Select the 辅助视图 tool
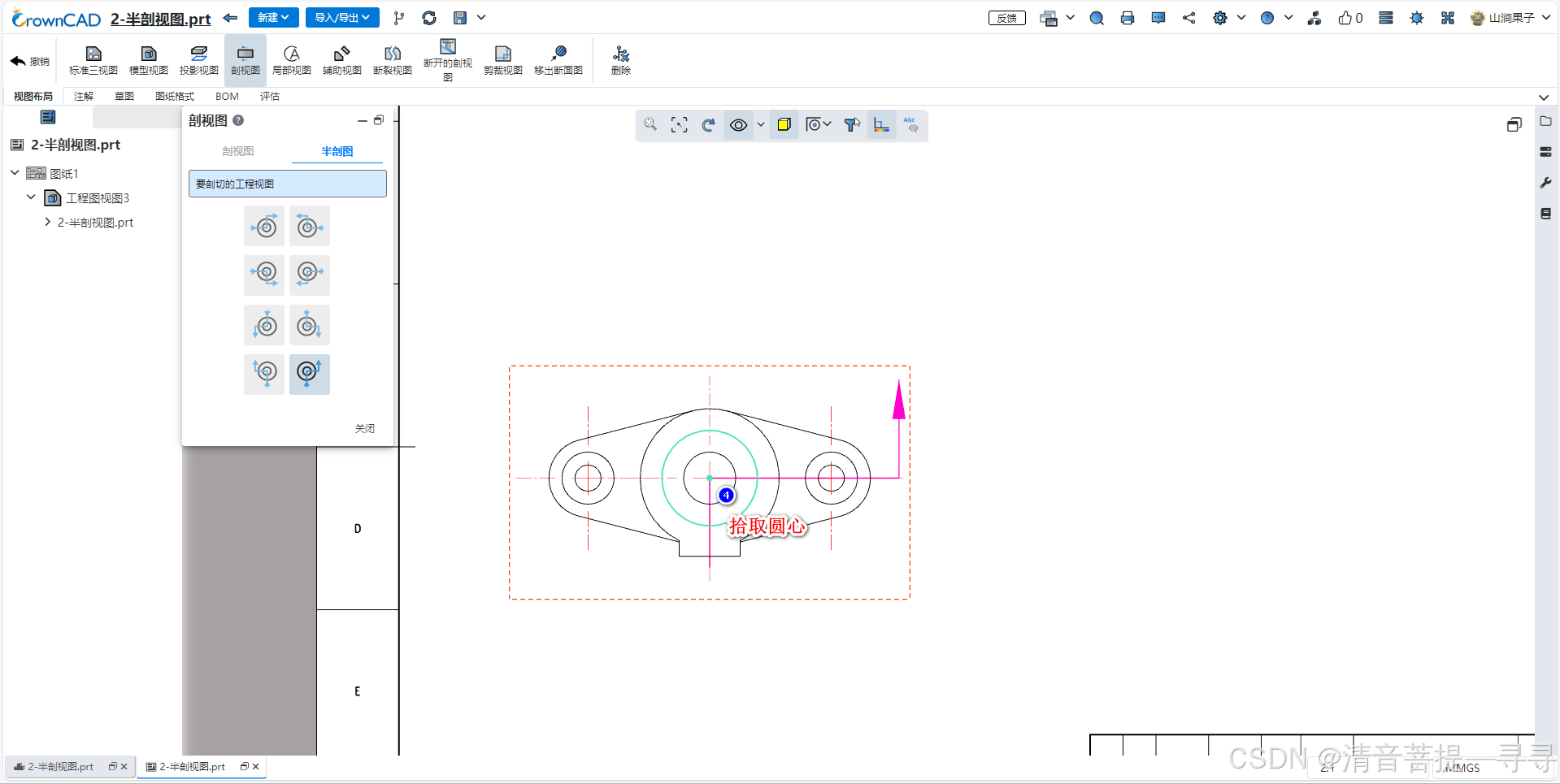Viewport: 1560px width, 784px height. (x=342, y=61)
